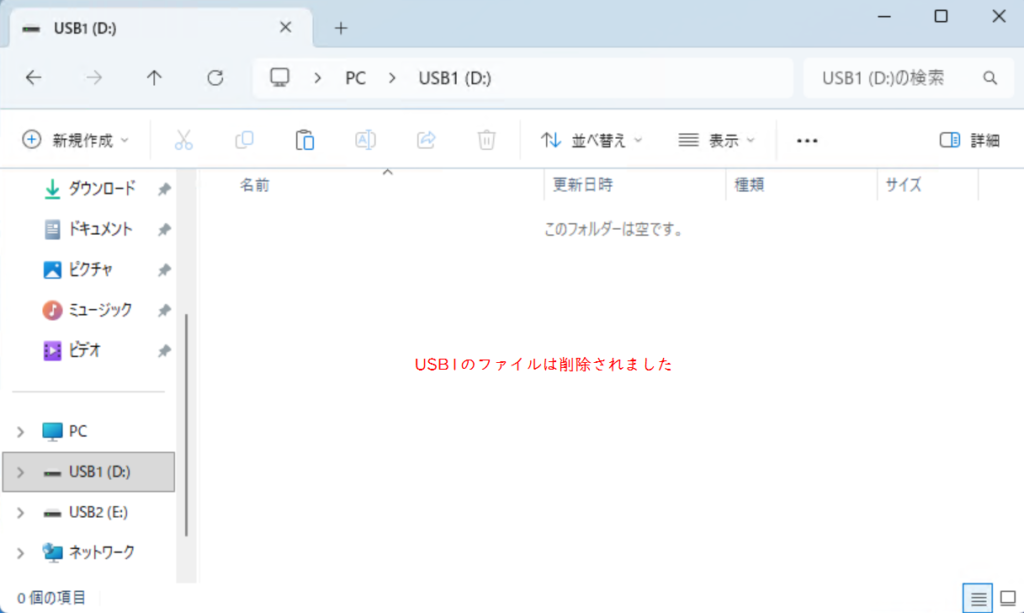This screenshot has width=1024, height=613.
Task: Select the USB1 (D:) tab
Action: 150,28
